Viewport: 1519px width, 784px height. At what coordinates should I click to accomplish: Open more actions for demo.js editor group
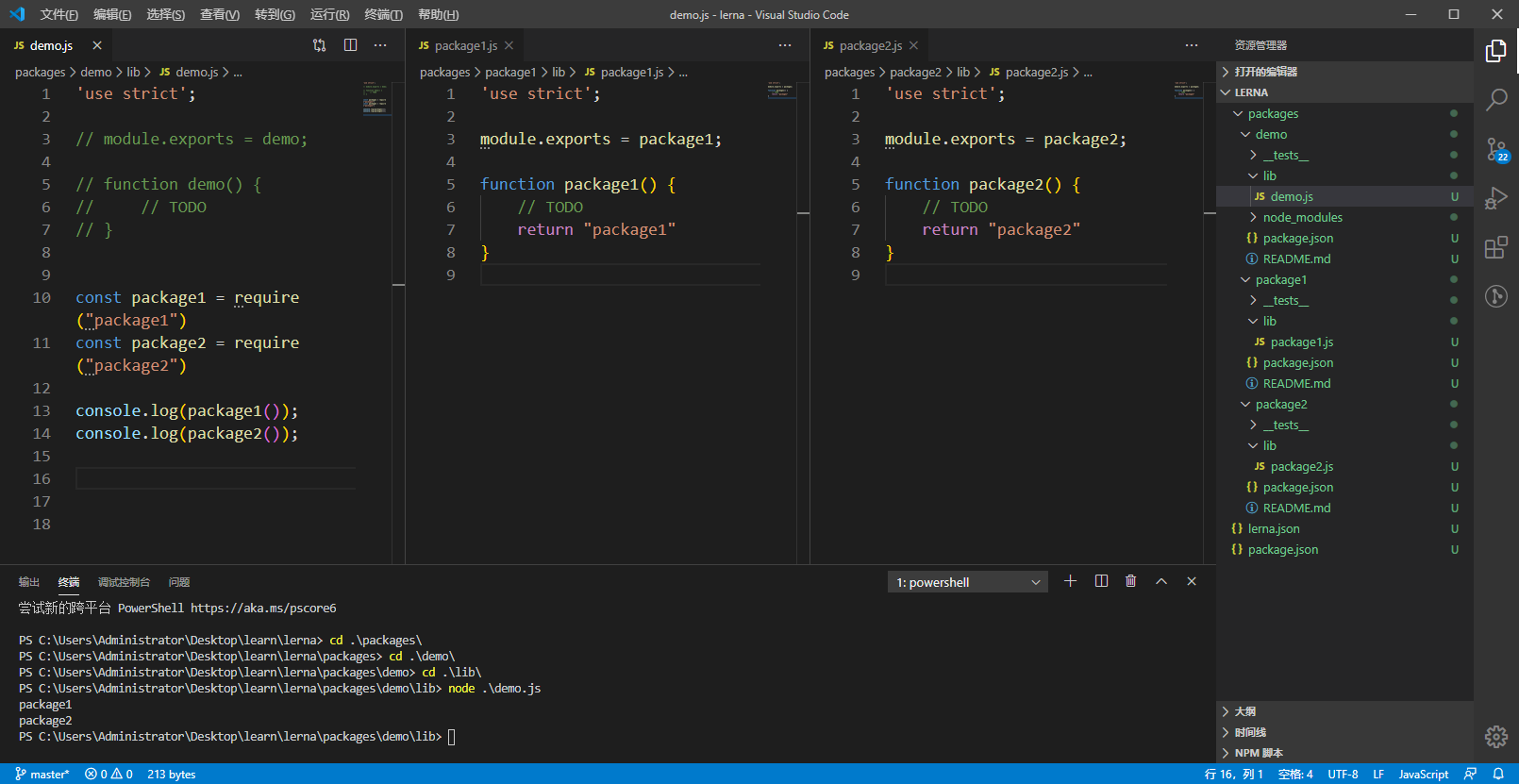point(380,45)
